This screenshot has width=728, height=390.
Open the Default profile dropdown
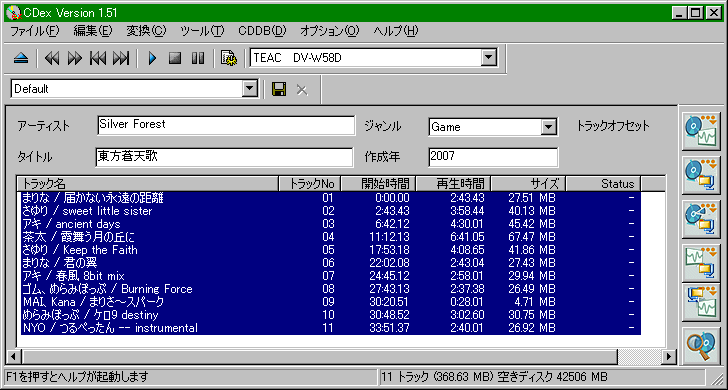coord(250,89)
